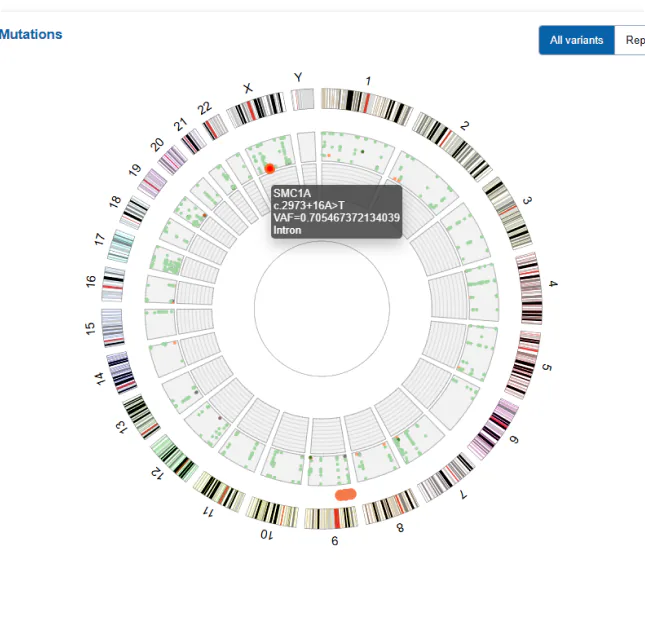Click the chromosome 17 teal ideogram
The width and height of the screenshot is (645, 625).
coord(121,246)
